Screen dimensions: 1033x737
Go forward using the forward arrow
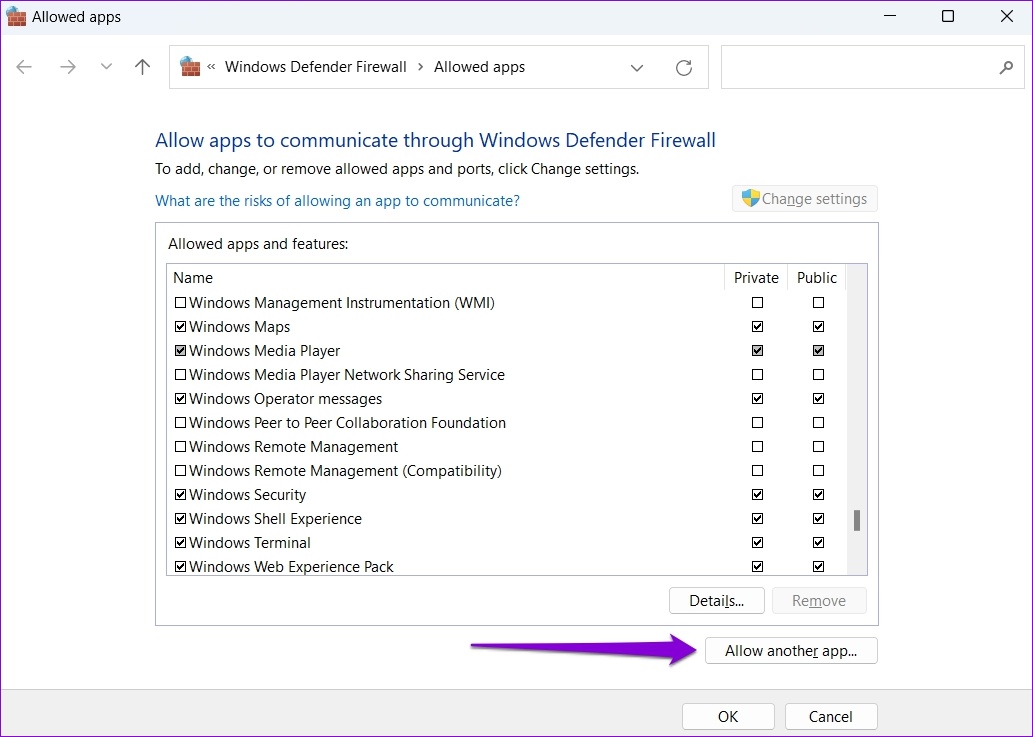pos(68,67)
